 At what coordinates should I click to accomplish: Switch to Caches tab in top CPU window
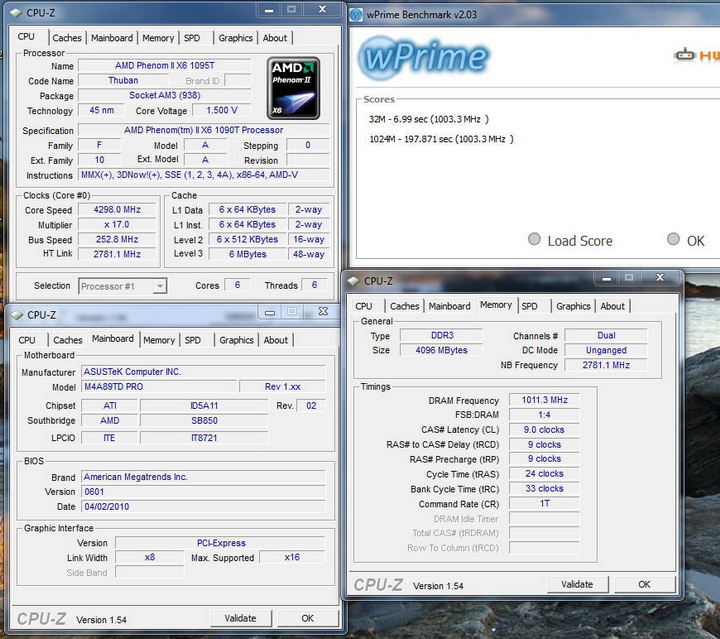click(x=67, y=38)
